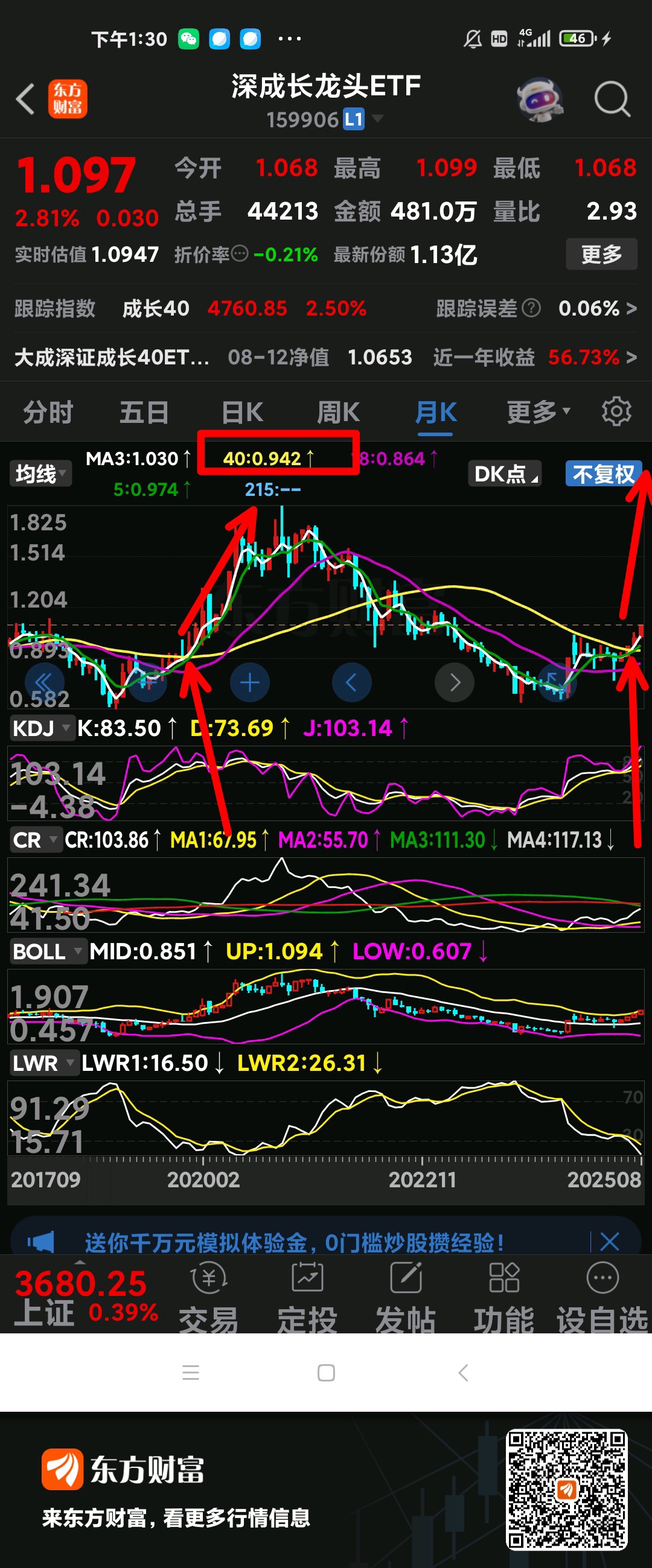Switch to 五日 tab
The height and width of the screenshot is (1568, 652).
(144, 412)
